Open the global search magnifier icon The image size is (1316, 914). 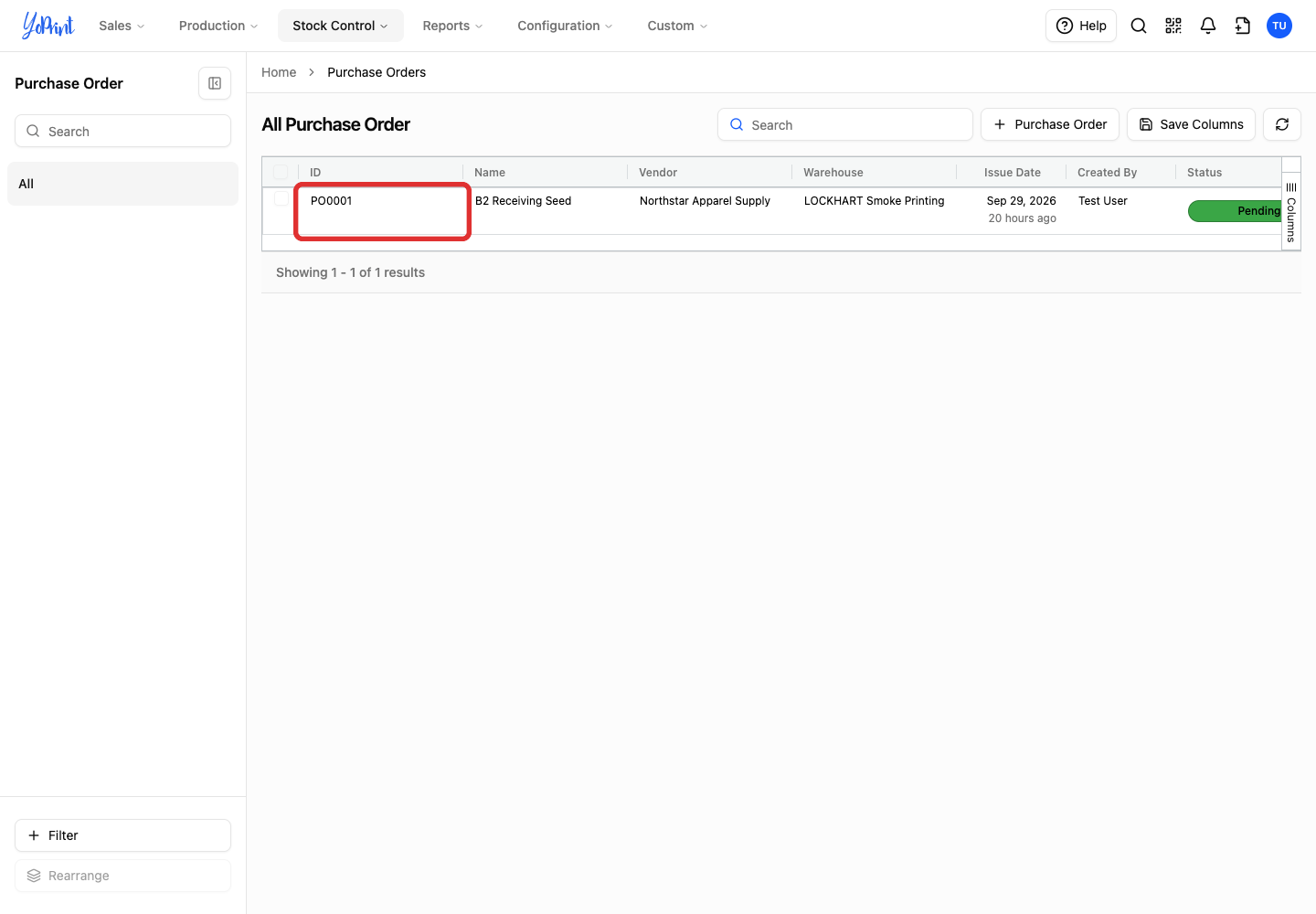click(x=1139, y=26)
